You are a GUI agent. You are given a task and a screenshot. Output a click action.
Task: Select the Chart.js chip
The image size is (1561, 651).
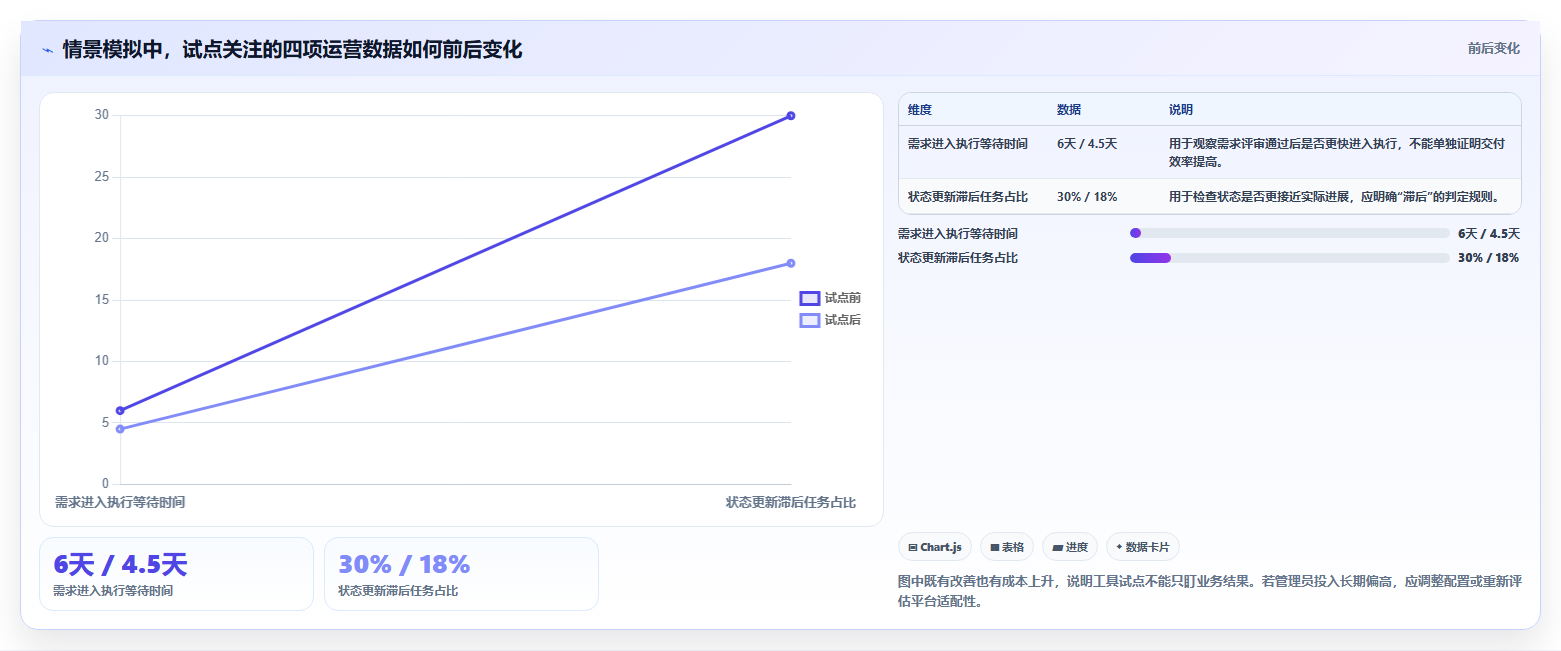click(x=935, y=547)
